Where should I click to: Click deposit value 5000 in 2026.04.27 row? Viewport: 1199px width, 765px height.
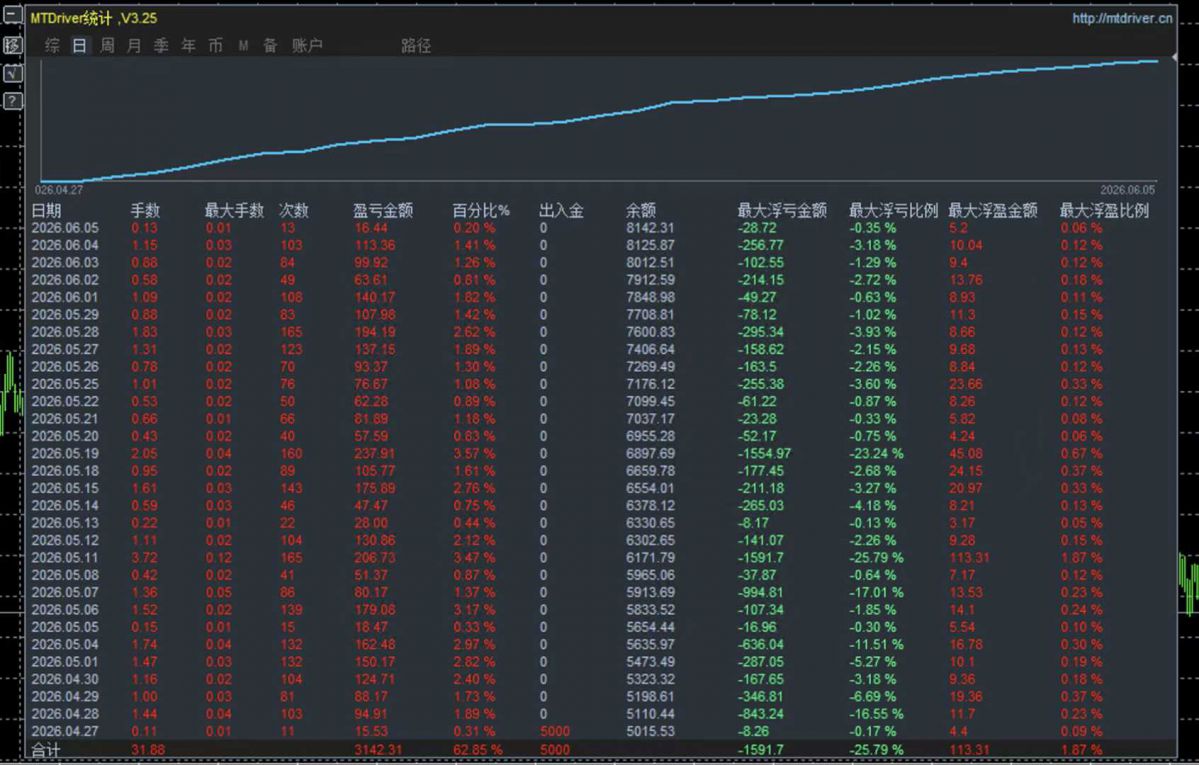[554, 731]
